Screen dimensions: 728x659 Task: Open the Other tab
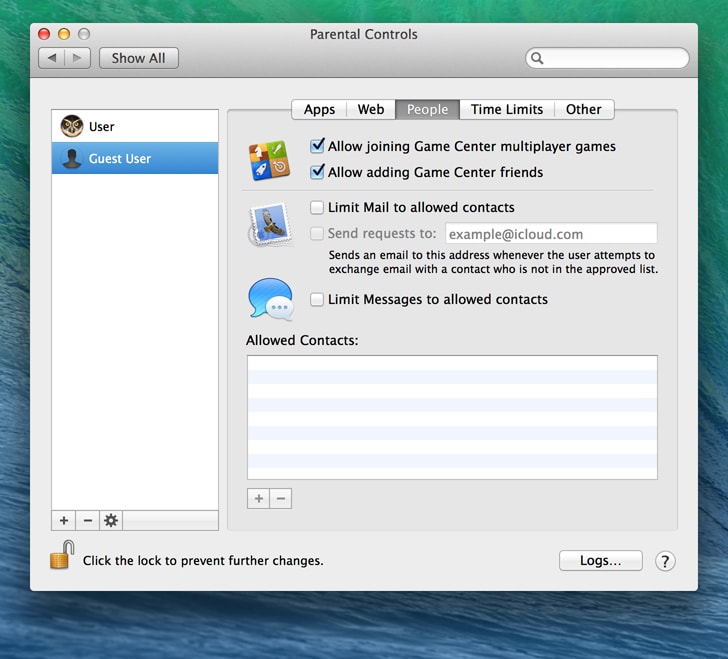(x=584, y=110)
